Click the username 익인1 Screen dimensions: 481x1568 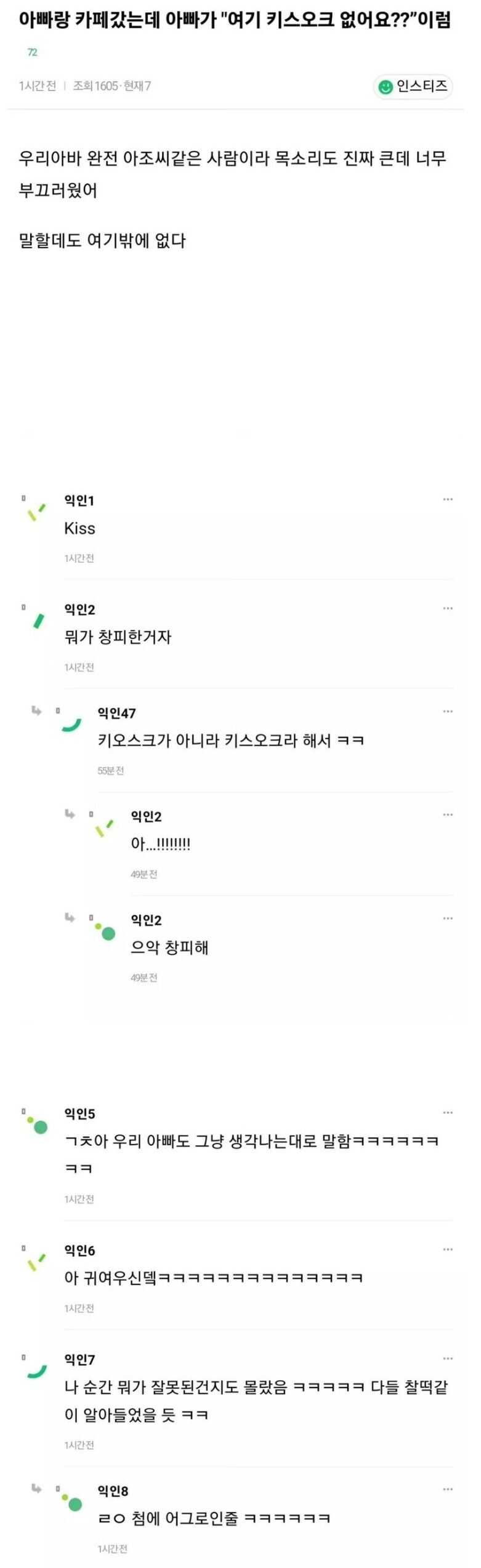[x=79, y=500]
